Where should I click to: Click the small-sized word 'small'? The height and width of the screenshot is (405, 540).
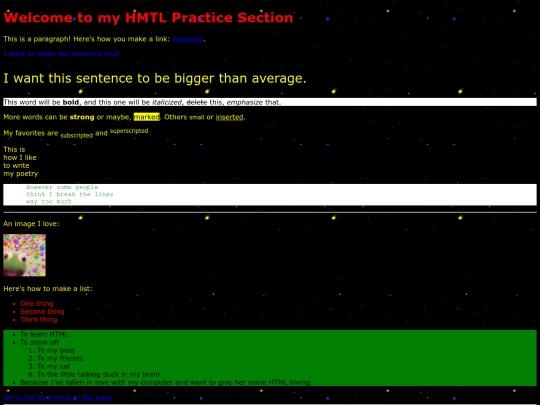click(197, 117)
